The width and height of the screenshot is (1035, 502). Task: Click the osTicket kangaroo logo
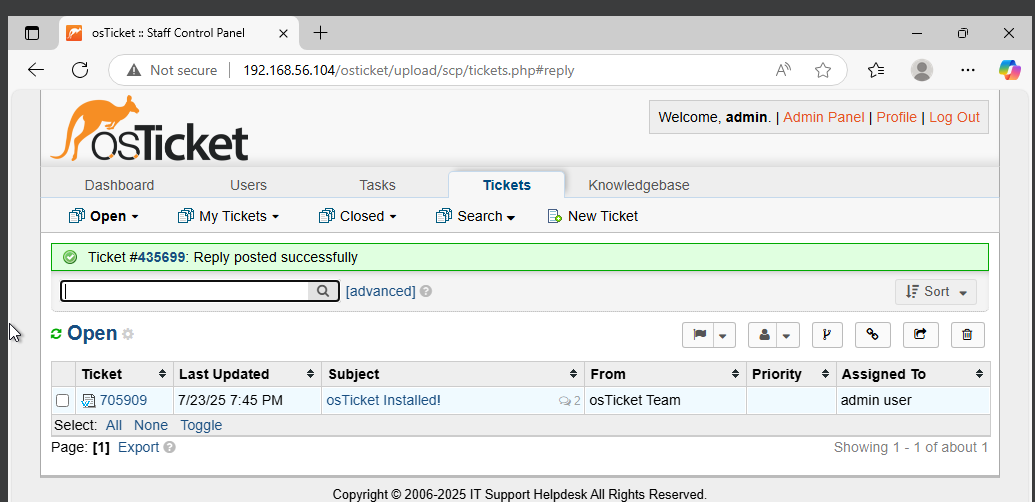pos(149,129)
